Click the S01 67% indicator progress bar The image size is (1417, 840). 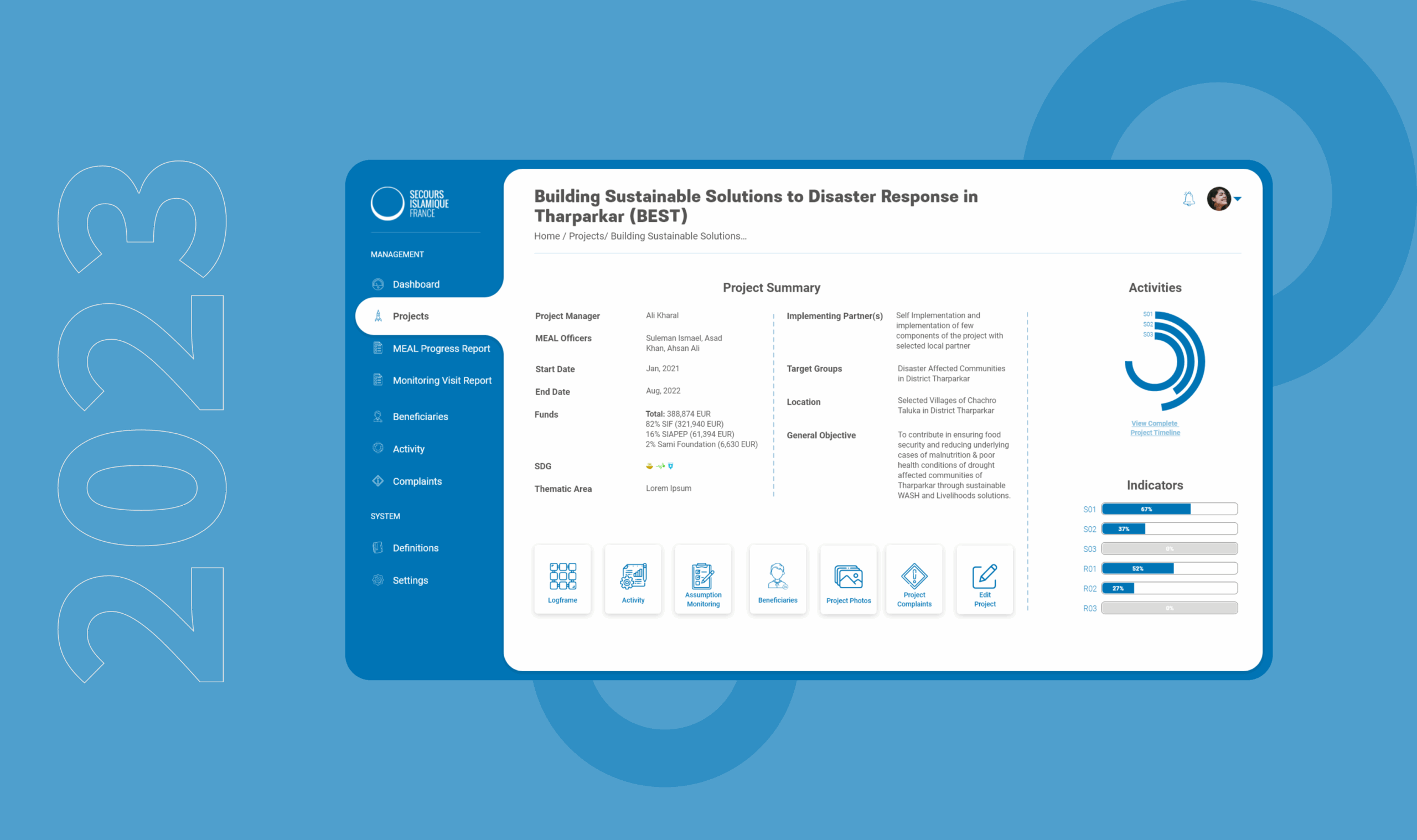coord(1169,509)
